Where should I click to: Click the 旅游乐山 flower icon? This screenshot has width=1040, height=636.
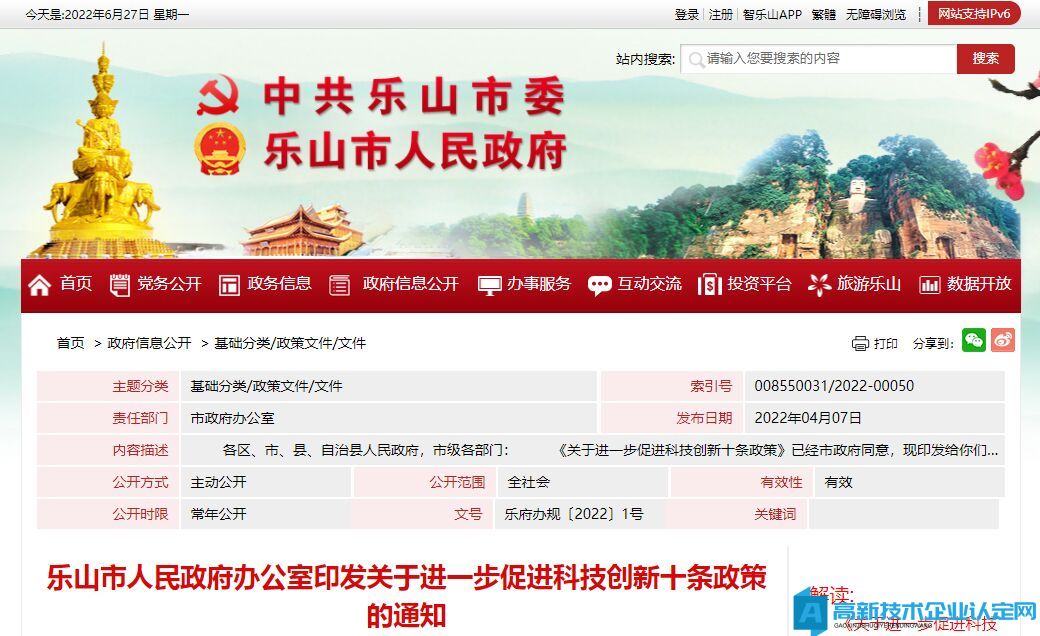[x=819, y=285]
